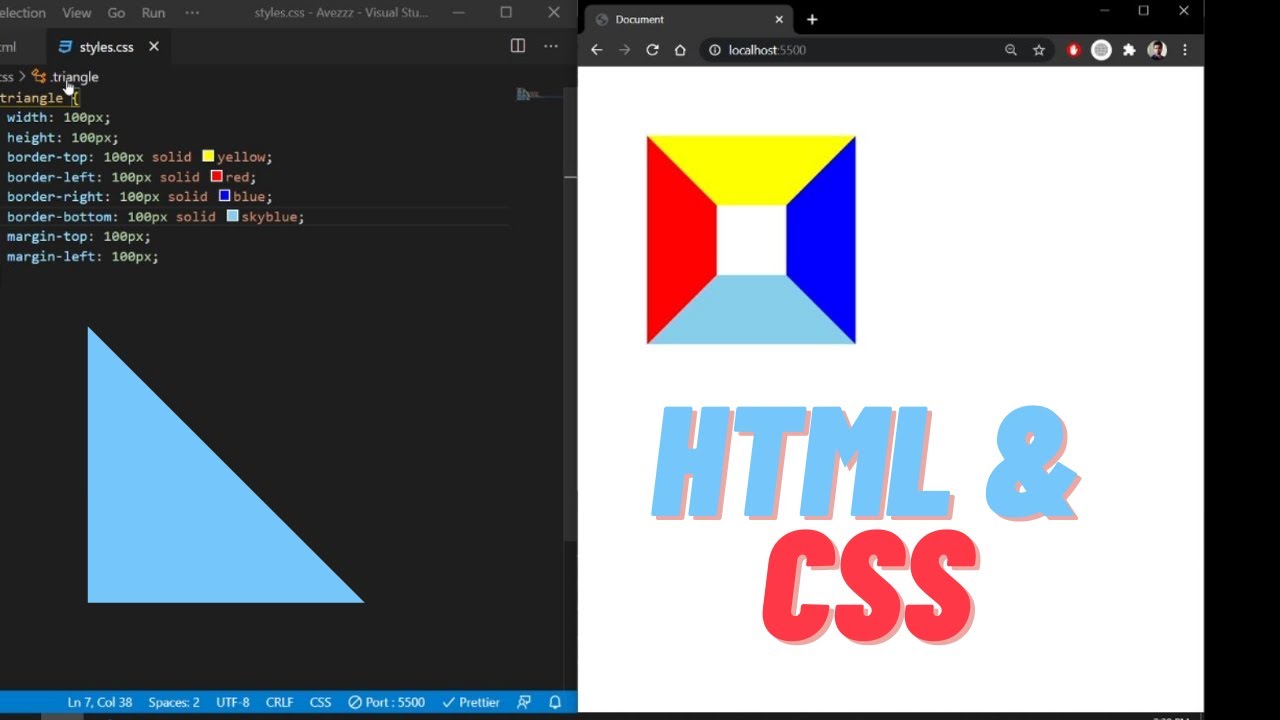This screenshot has width=1280, height=720.
Task: Stop Live Server Port : 5500
Action: coord(386,703)
